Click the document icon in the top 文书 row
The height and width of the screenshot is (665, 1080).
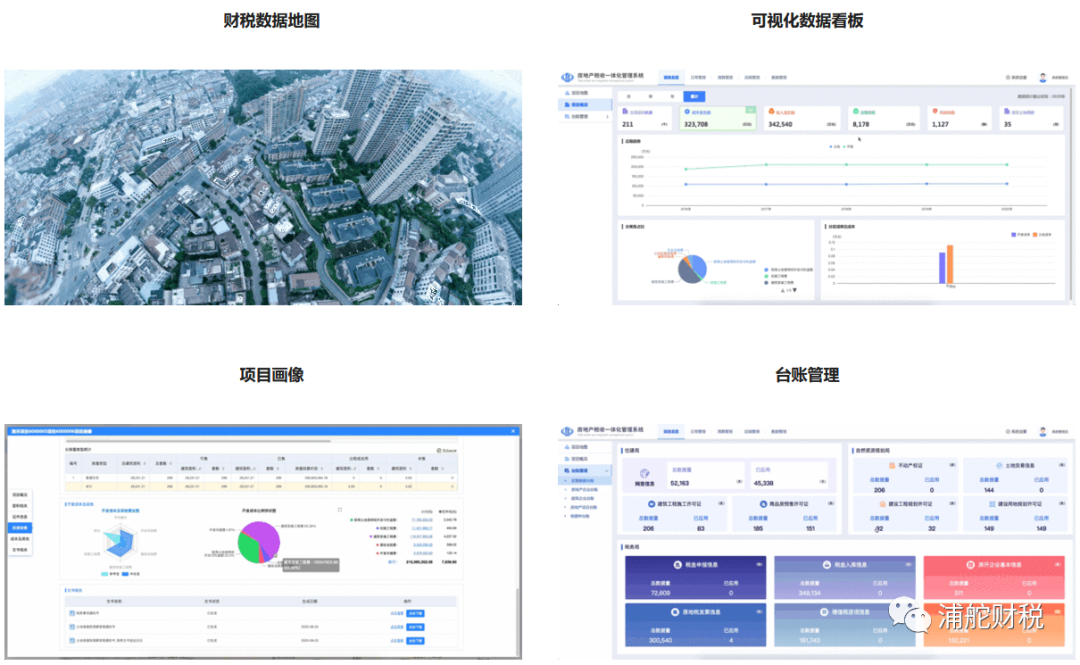pos(72,613)
